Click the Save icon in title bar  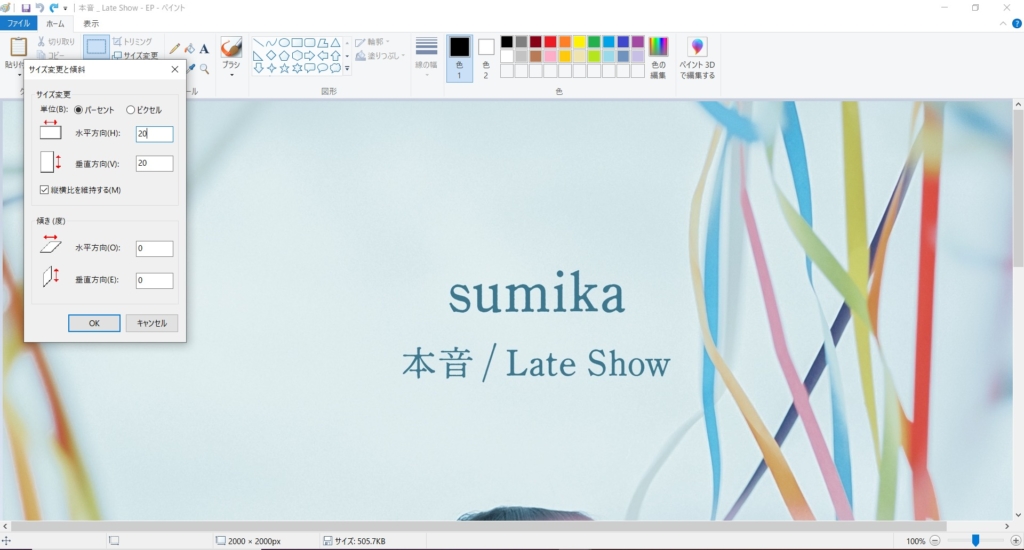coord(25,8)
